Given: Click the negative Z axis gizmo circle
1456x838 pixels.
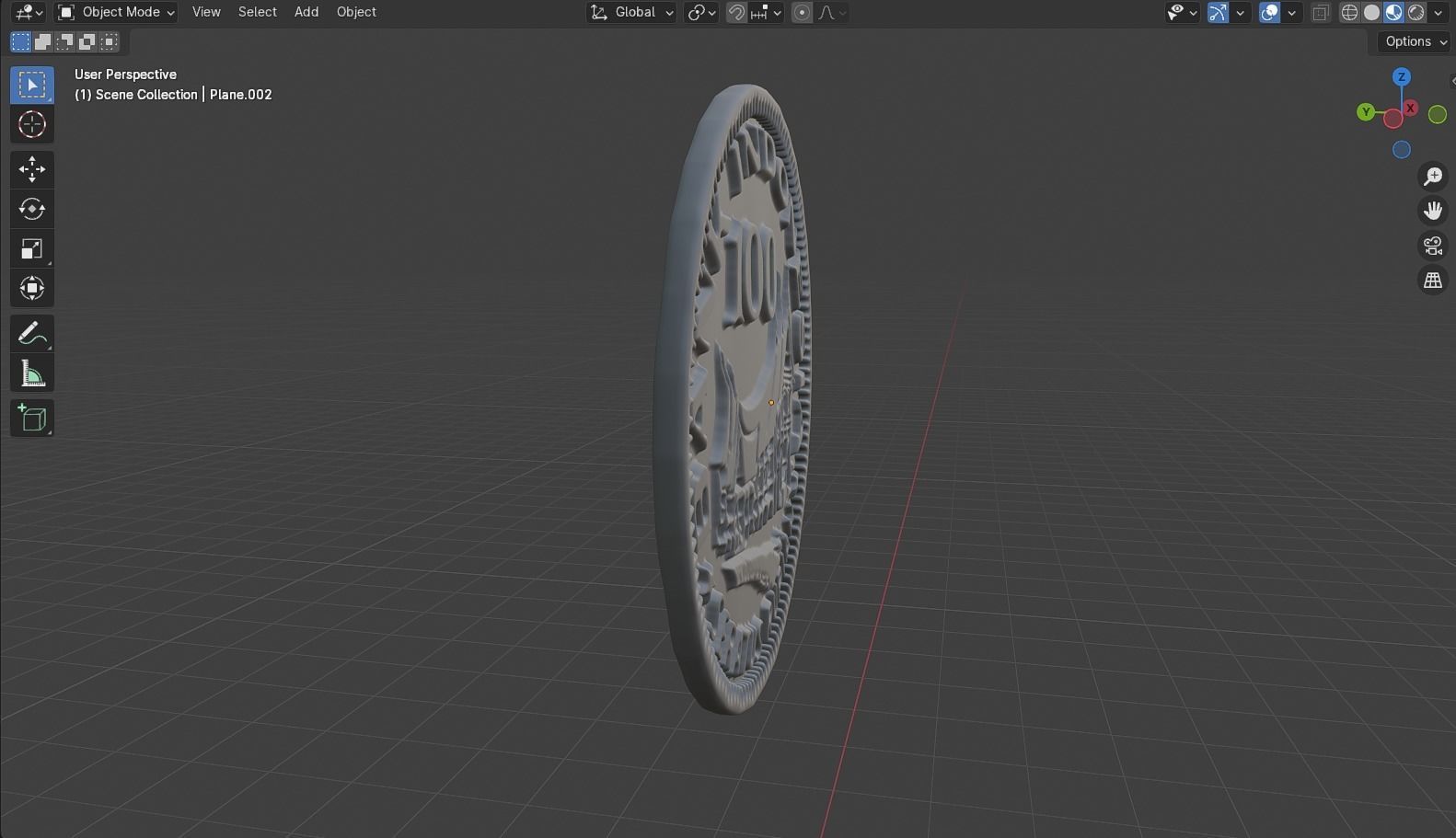Looking at the screenshot, I should (x=1402, y=150).
